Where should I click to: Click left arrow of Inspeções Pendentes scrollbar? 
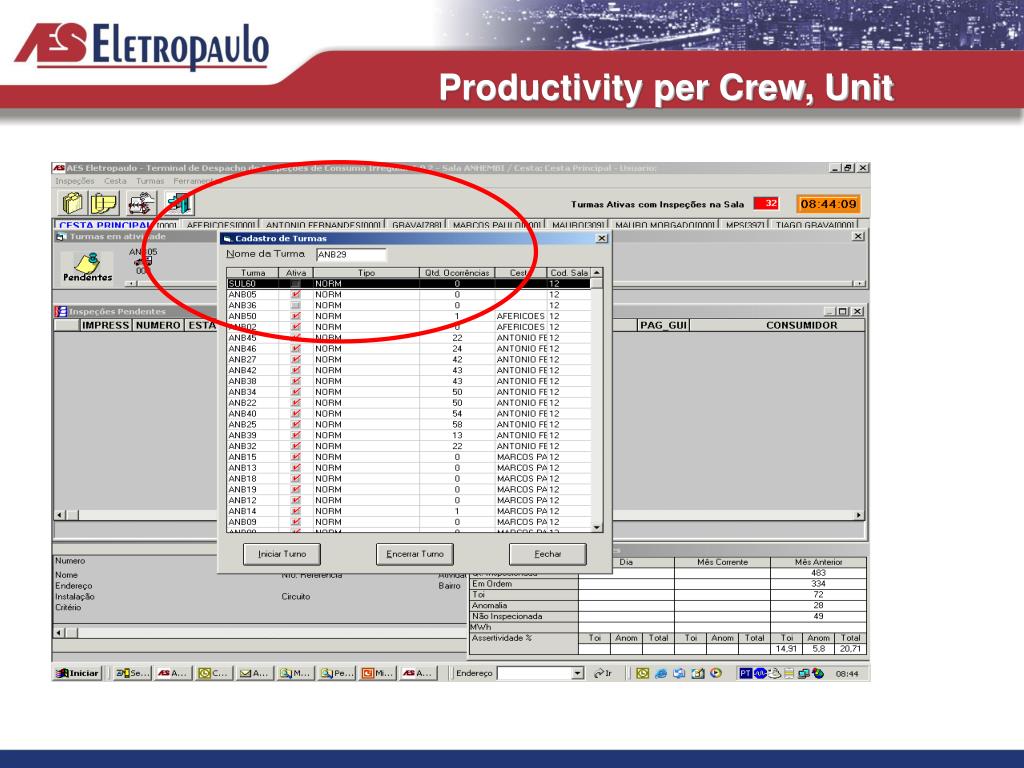tap(60, 515)
